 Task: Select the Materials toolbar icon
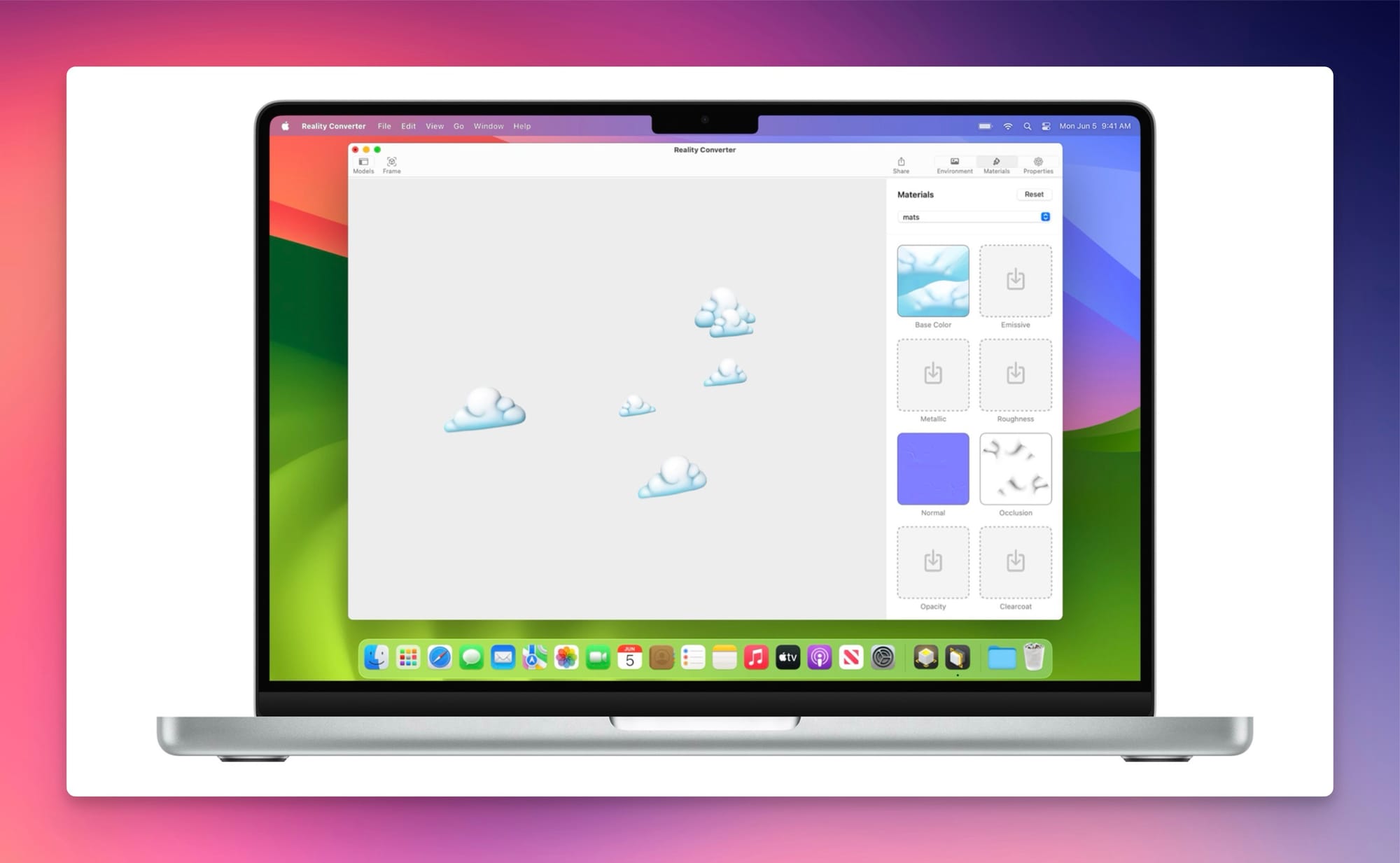[x=996, y=162]
